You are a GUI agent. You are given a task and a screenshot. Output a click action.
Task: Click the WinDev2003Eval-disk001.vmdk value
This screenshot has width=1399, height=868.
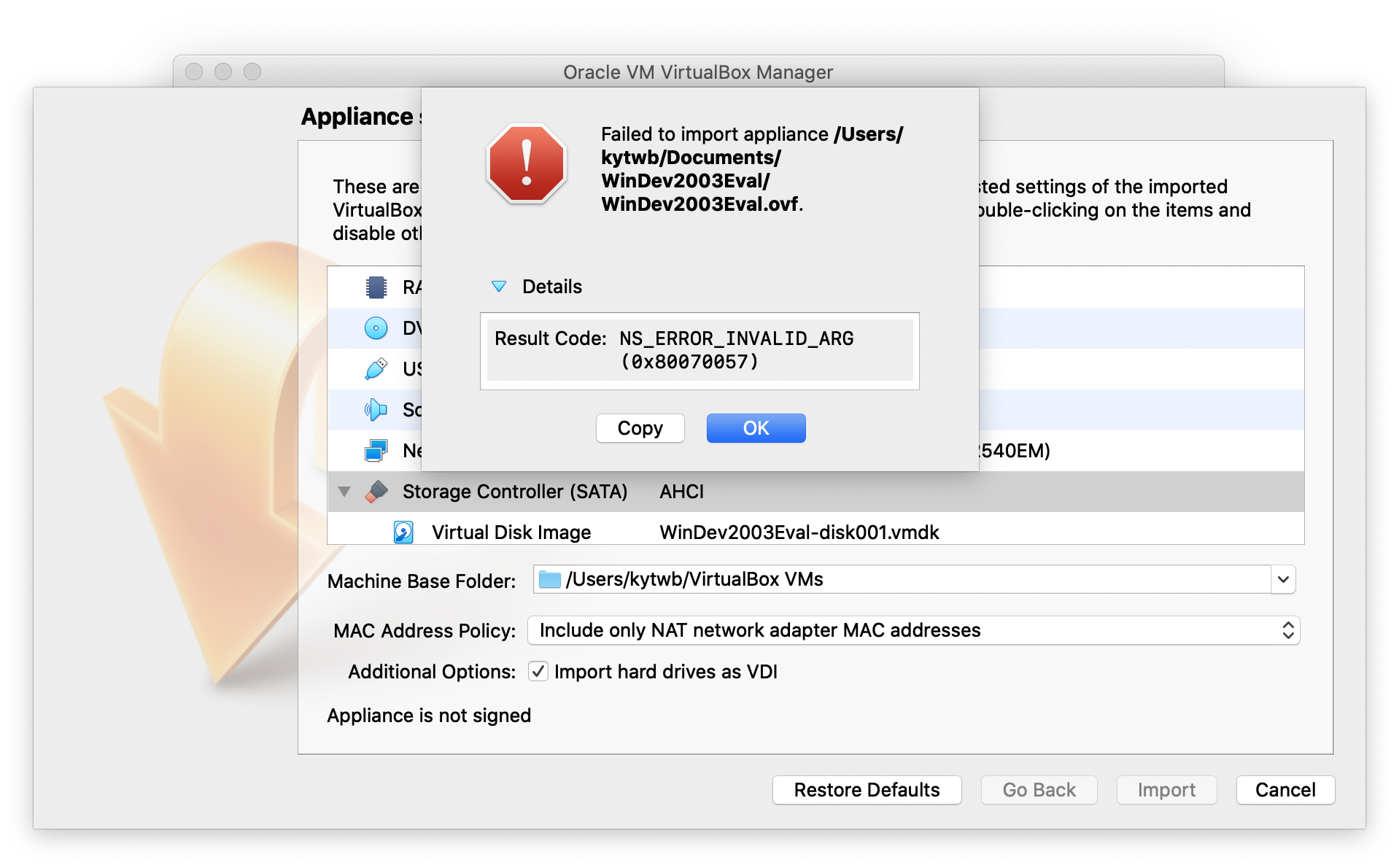pos(799,532)
